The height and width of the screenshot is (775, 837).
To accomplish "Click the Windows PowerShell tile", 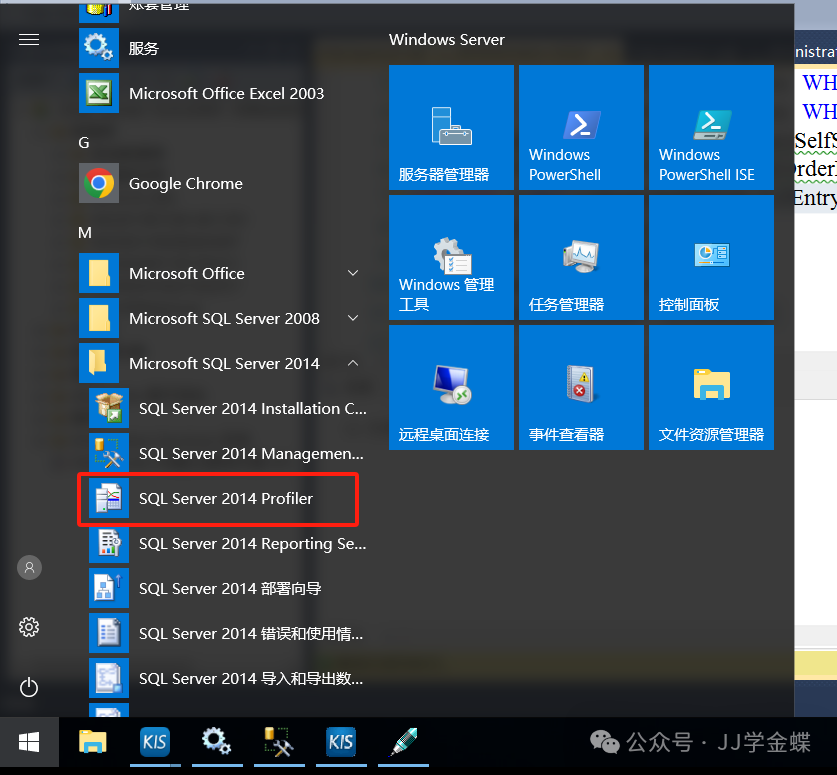I will point(581,127).
